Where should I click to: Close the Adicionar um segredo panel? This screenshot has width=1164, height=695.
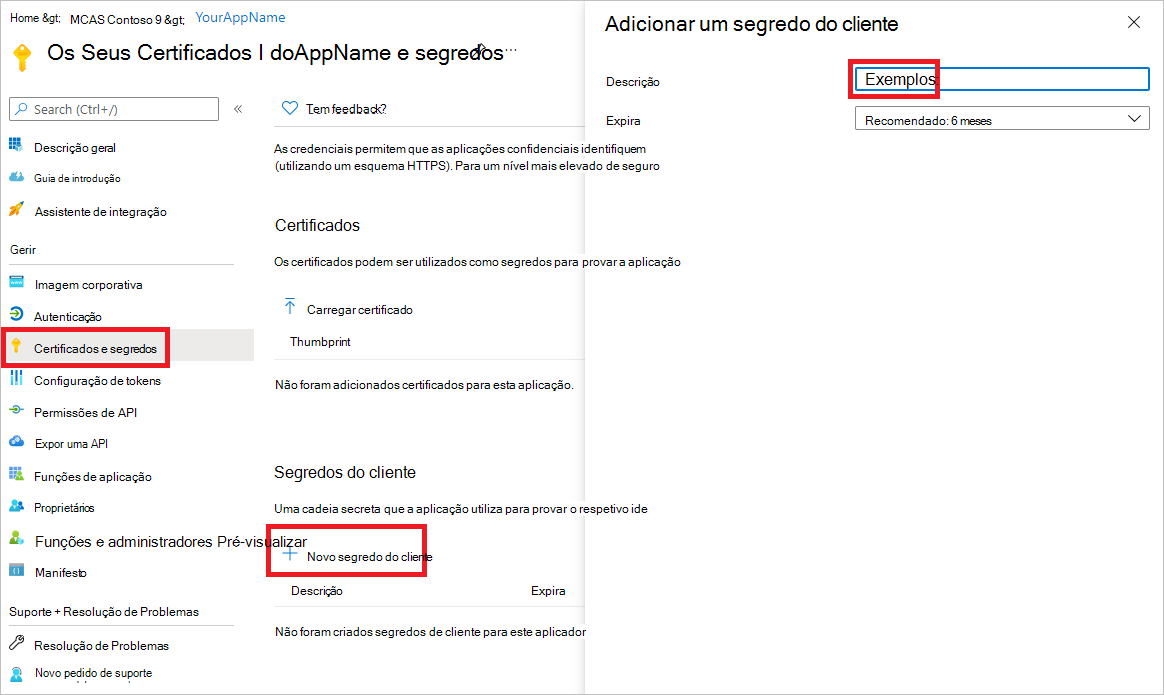[x=1134, y=23]
